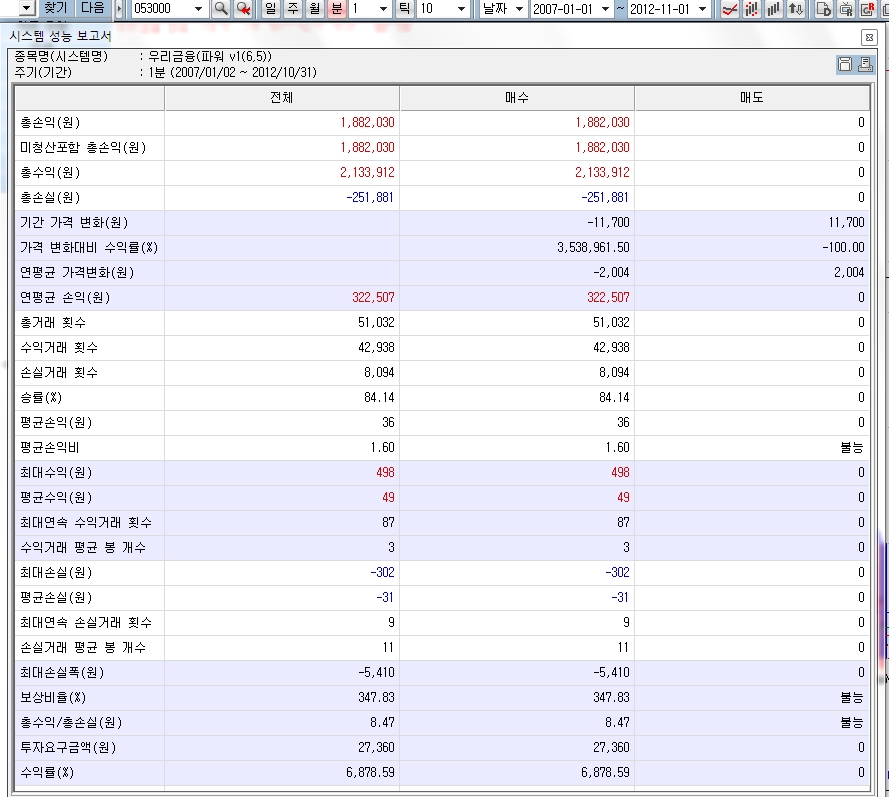889x797 pixels.
Task: Close the 시스템 성능 보고서 panel
Action: click(x=869, y=37)
